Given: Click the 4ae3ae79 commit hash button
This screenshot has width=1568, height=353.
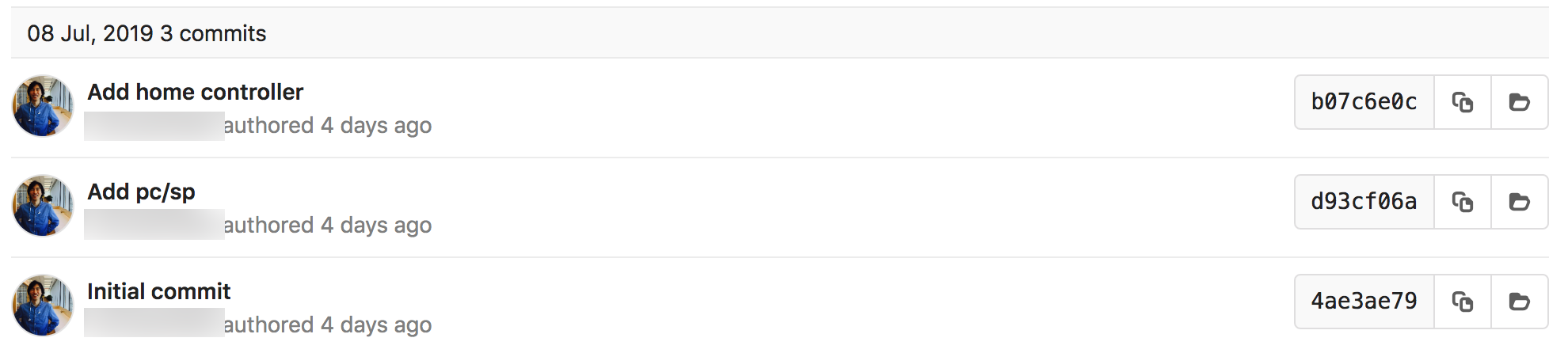Looking at the screenshot, I should (x=1364, y=302).
